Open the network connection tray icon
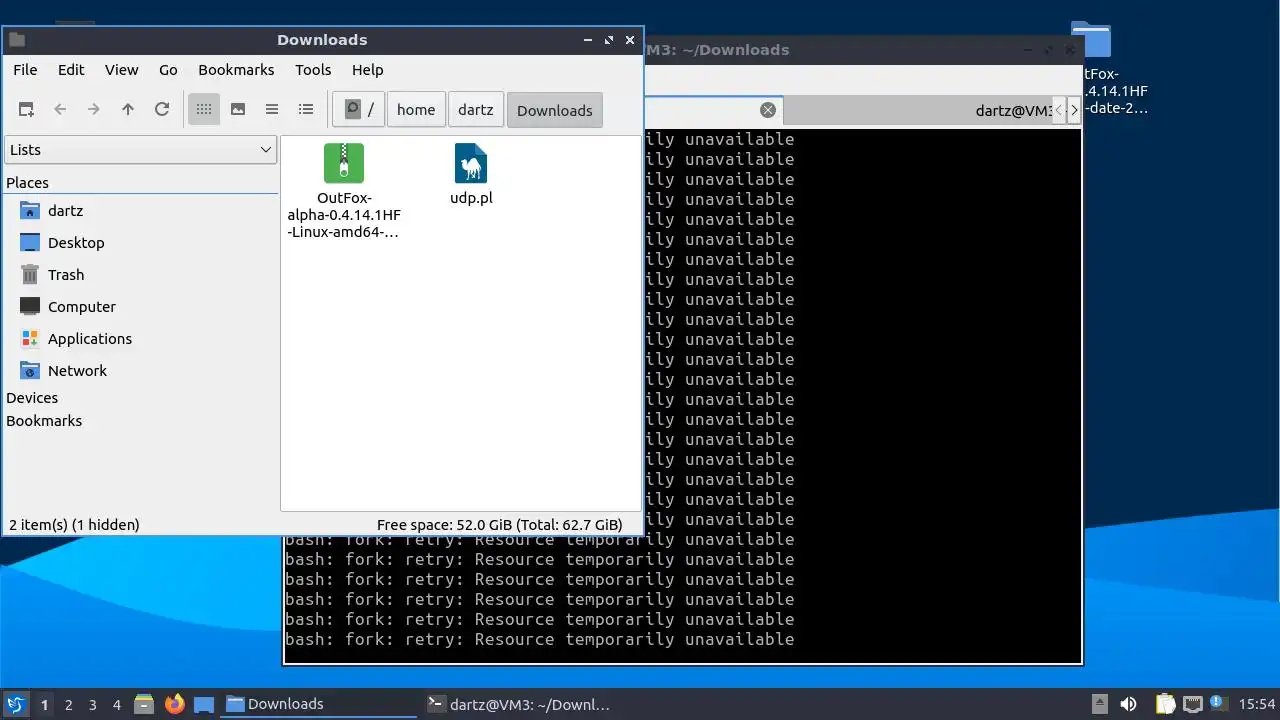Screen dimensions: 1280x720 point(1192,704)
